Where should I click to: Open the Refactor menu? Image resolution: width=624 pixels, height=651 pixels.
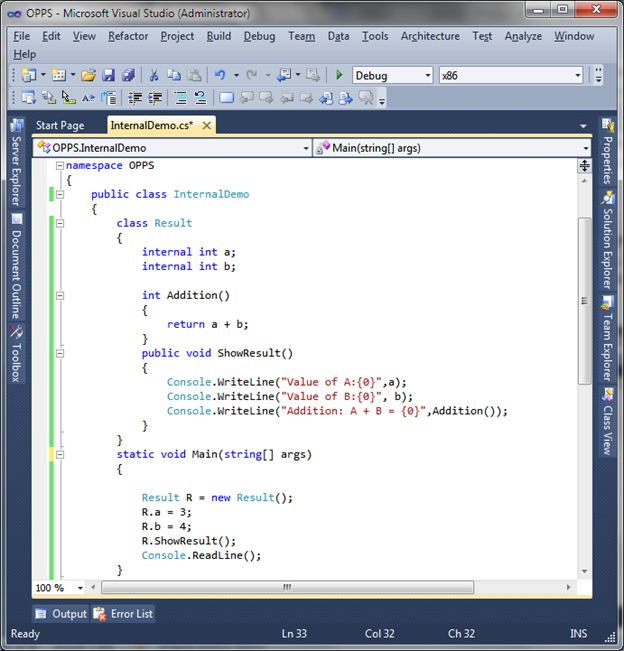(128, 36)
